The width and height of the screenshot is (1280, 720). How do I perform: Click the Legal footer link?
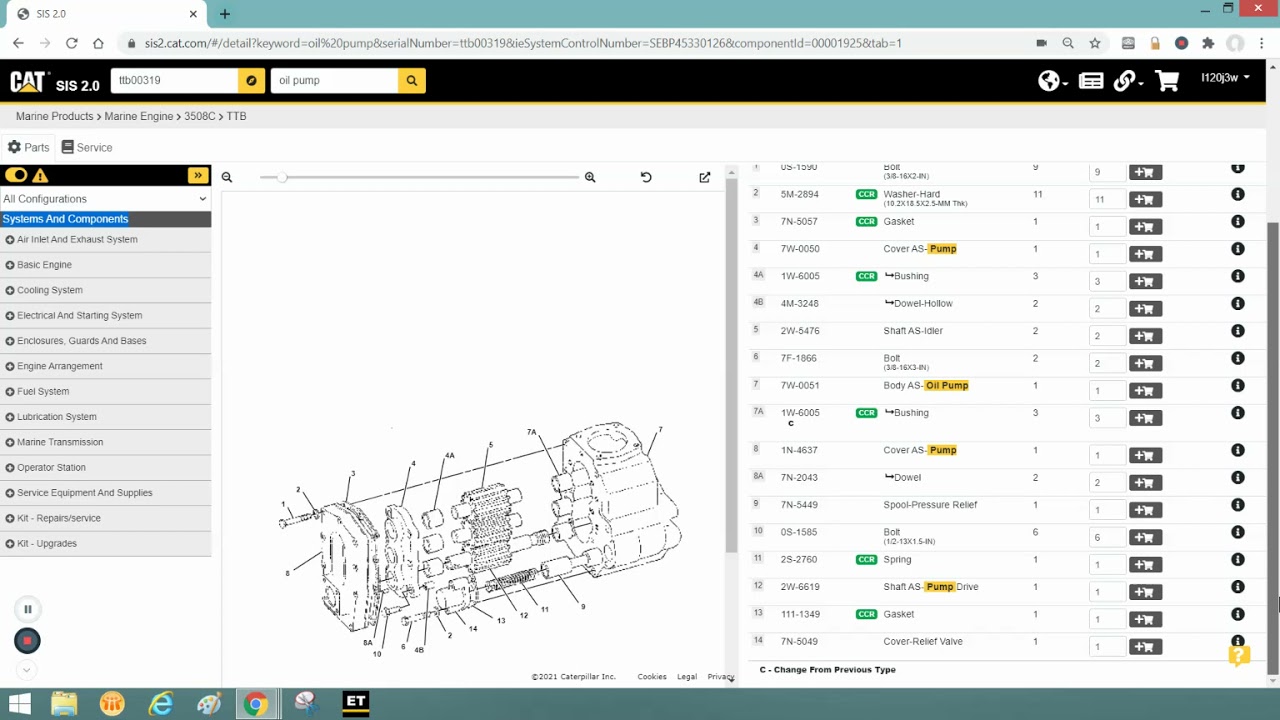[x=687, y=677]
